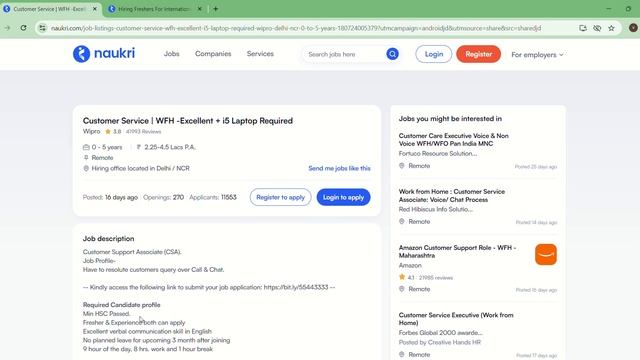This screenshot has height=360, width=640.
Task: Click the crossed-out eye icon in the address bar
Action: pos(597,28)
